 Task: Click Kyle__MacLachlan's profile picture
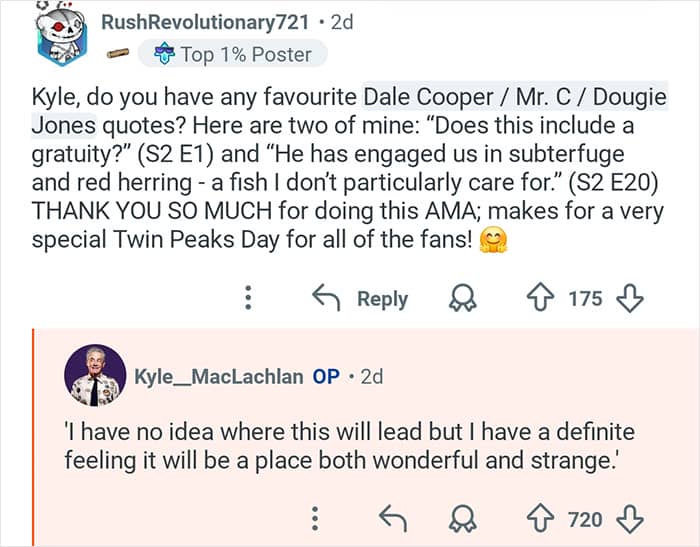[95, 375]
